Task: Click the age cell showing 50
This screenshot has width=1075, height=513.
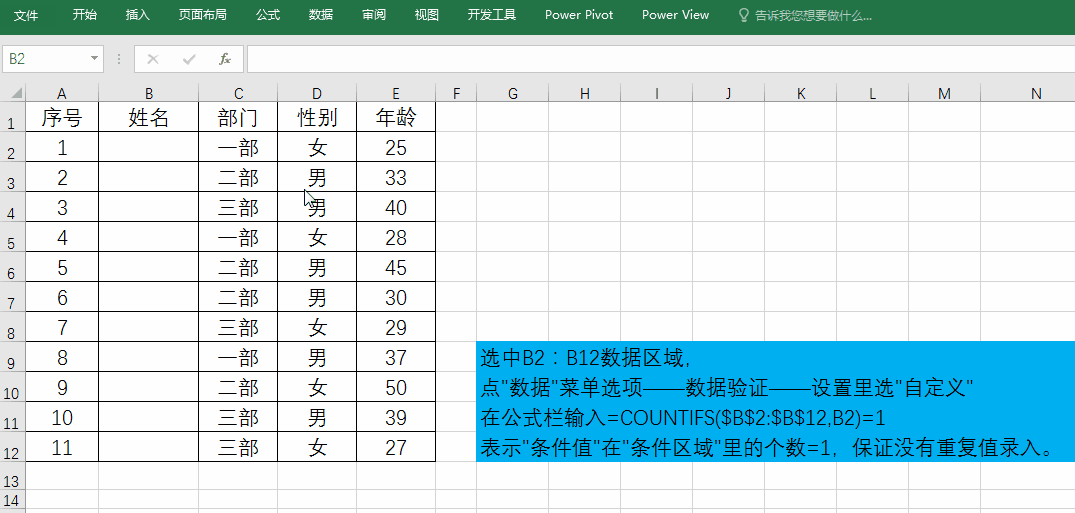Action: pos(396,387)
